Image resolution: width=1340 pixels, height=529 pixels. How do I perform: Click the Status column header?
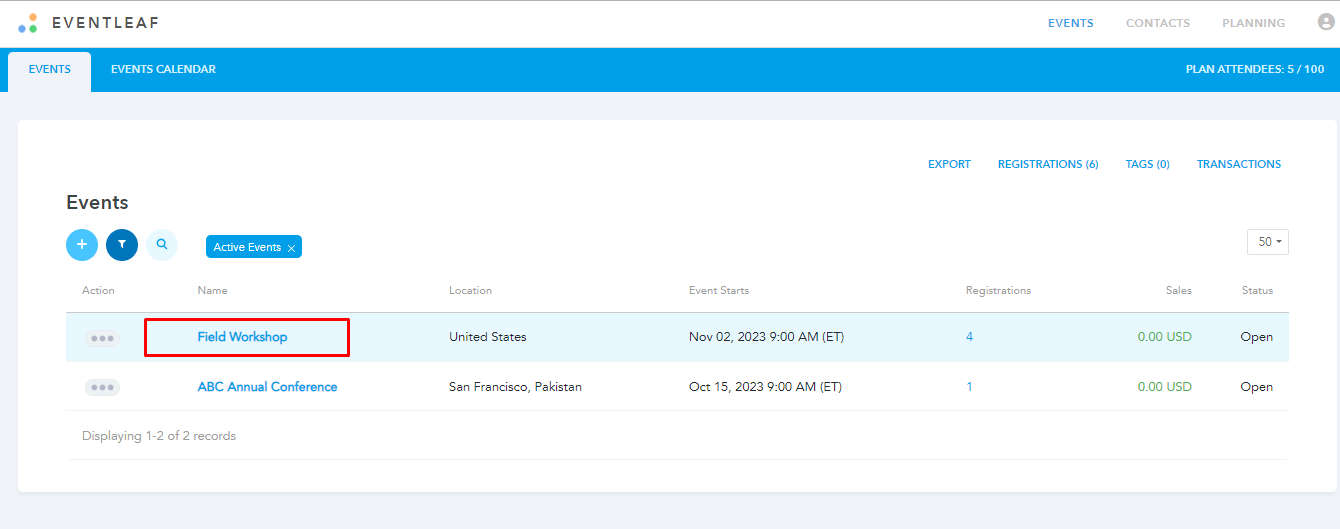(x=1257, y=291)
